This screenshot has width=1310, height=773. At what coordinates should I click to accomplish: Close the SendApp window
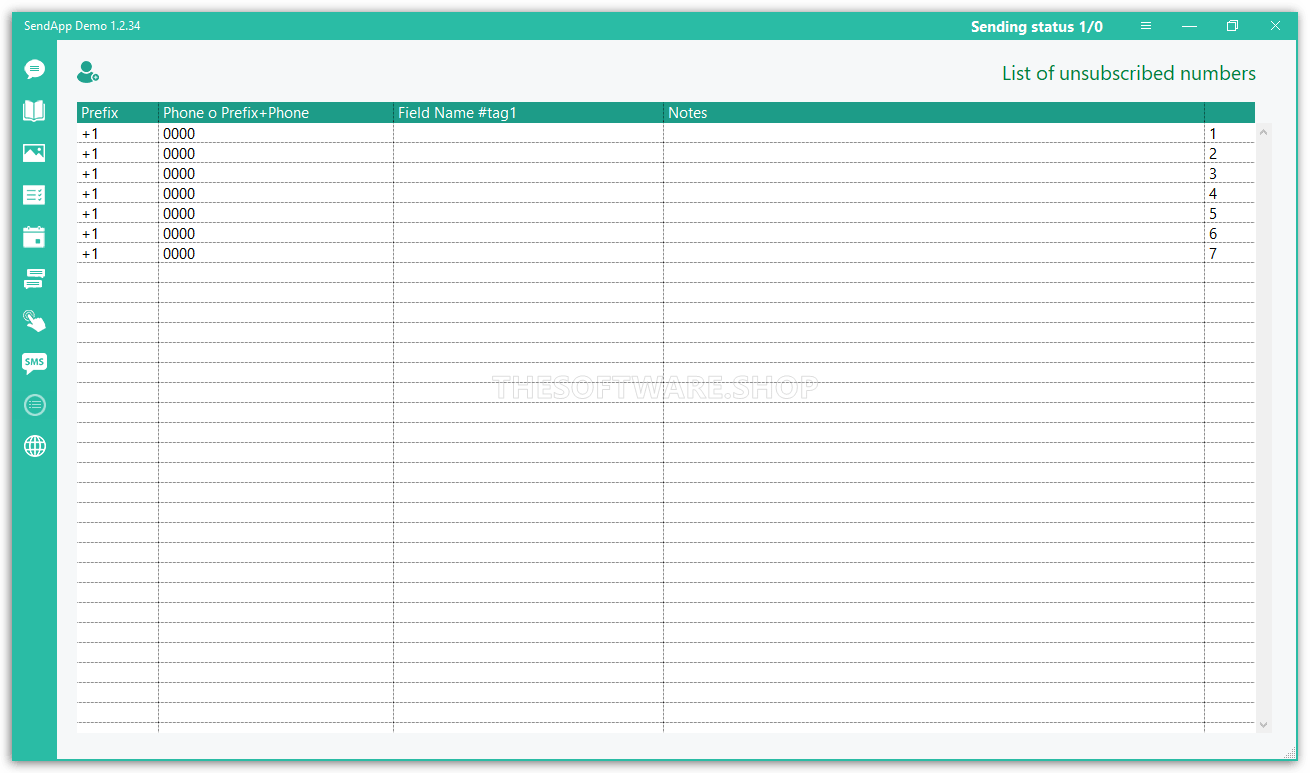tap(1275, 26)
